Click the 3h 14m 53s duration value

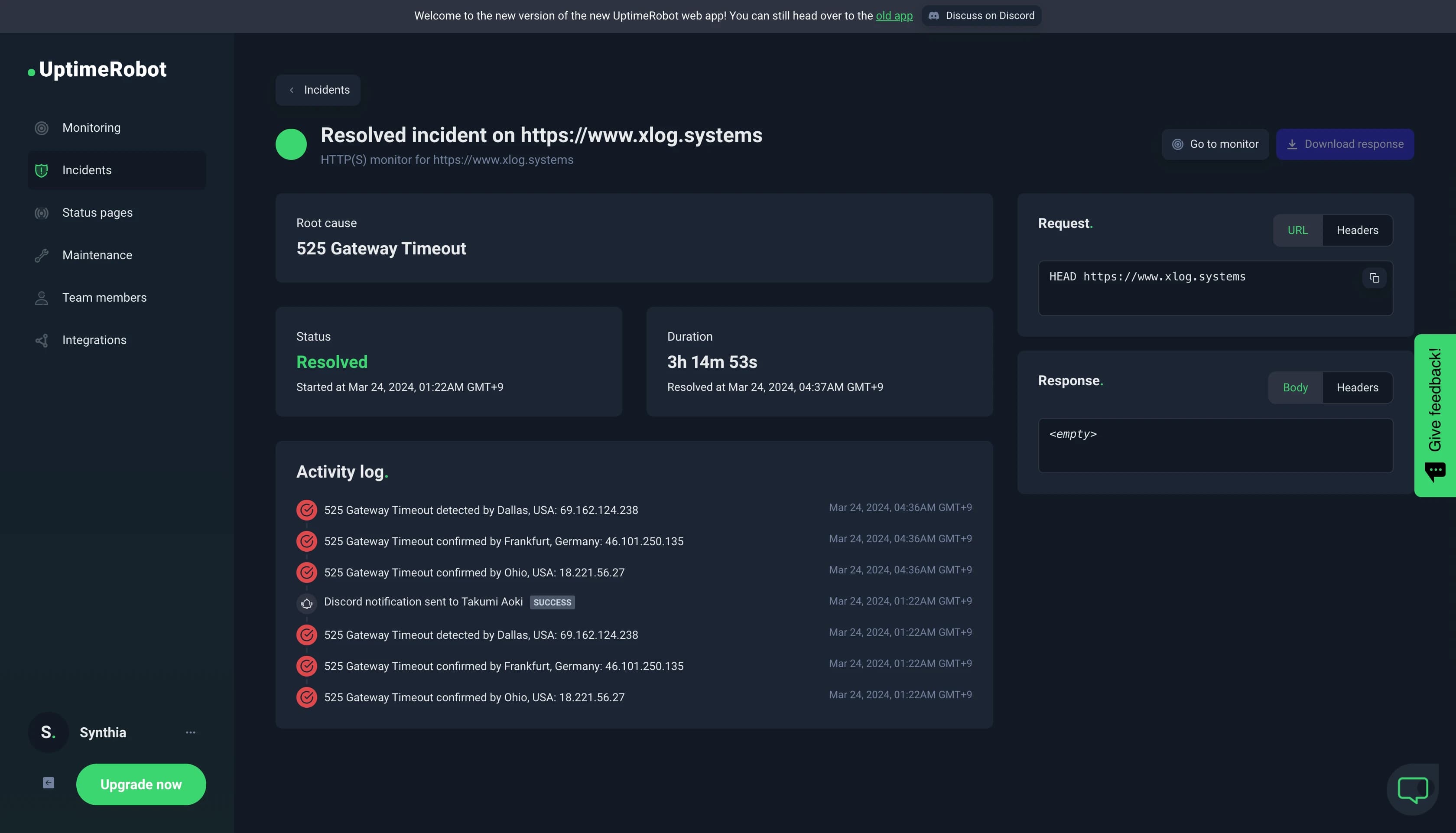712,361
